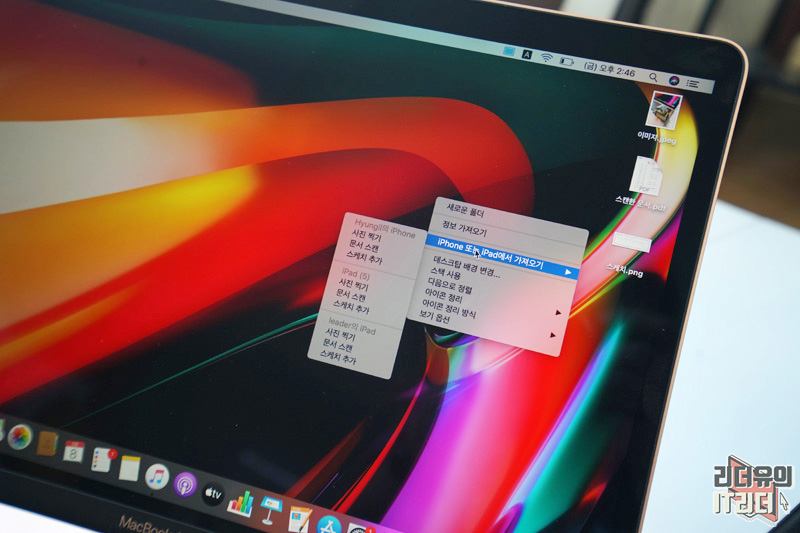800x533 pixels.
Task: Choose 정보 가져오기 from context menu
Action: (x=464, y=229)
